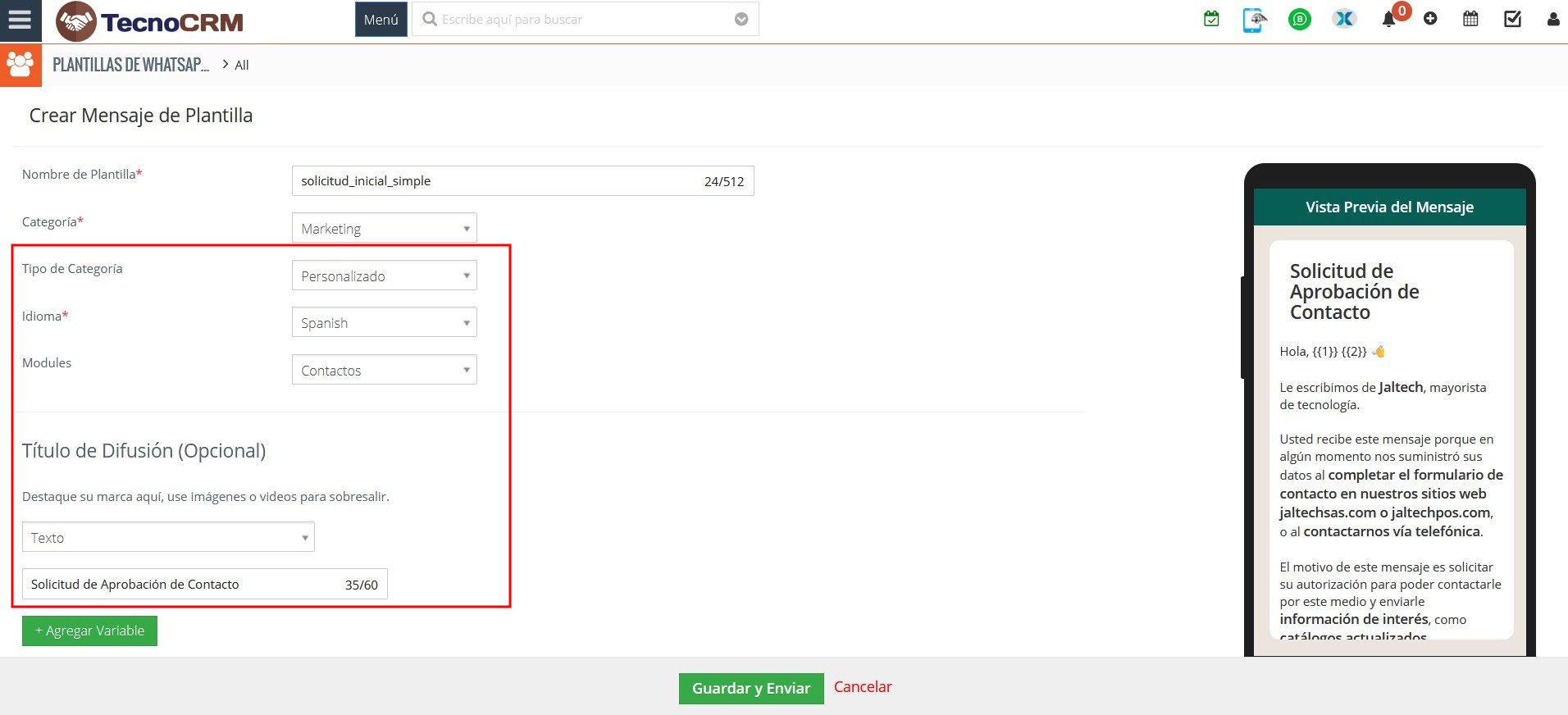
Task: Open the calendar grid icon
Action: (1470, 19)
